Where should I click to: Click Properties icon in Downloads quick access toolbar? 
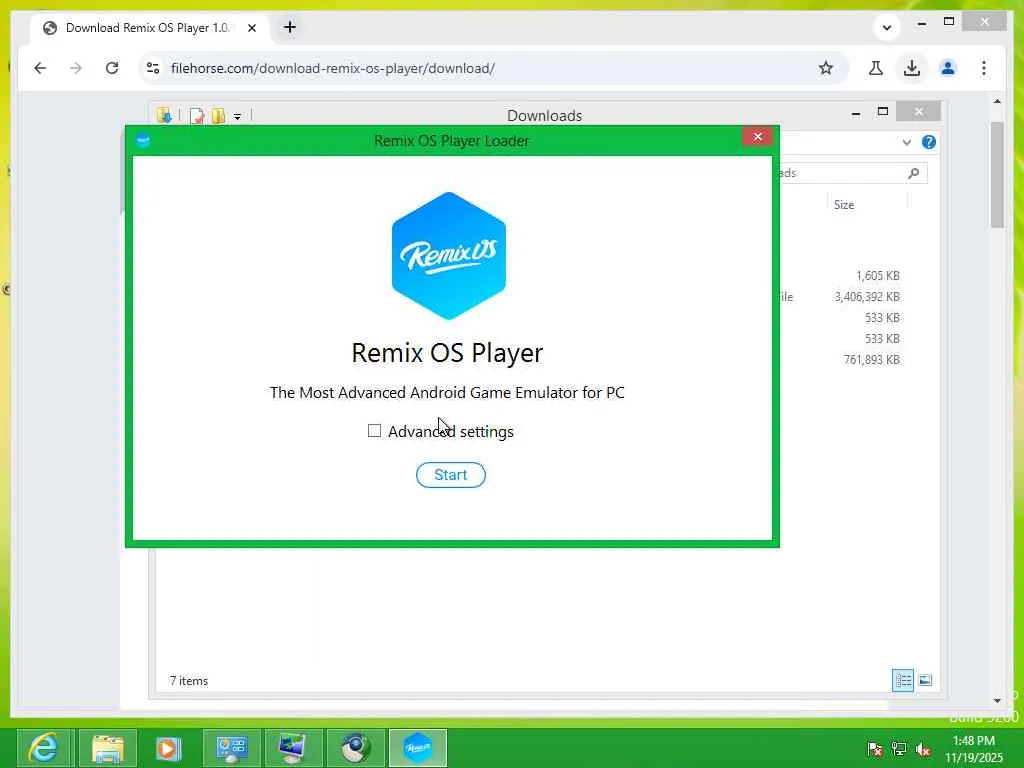(197, 116)
